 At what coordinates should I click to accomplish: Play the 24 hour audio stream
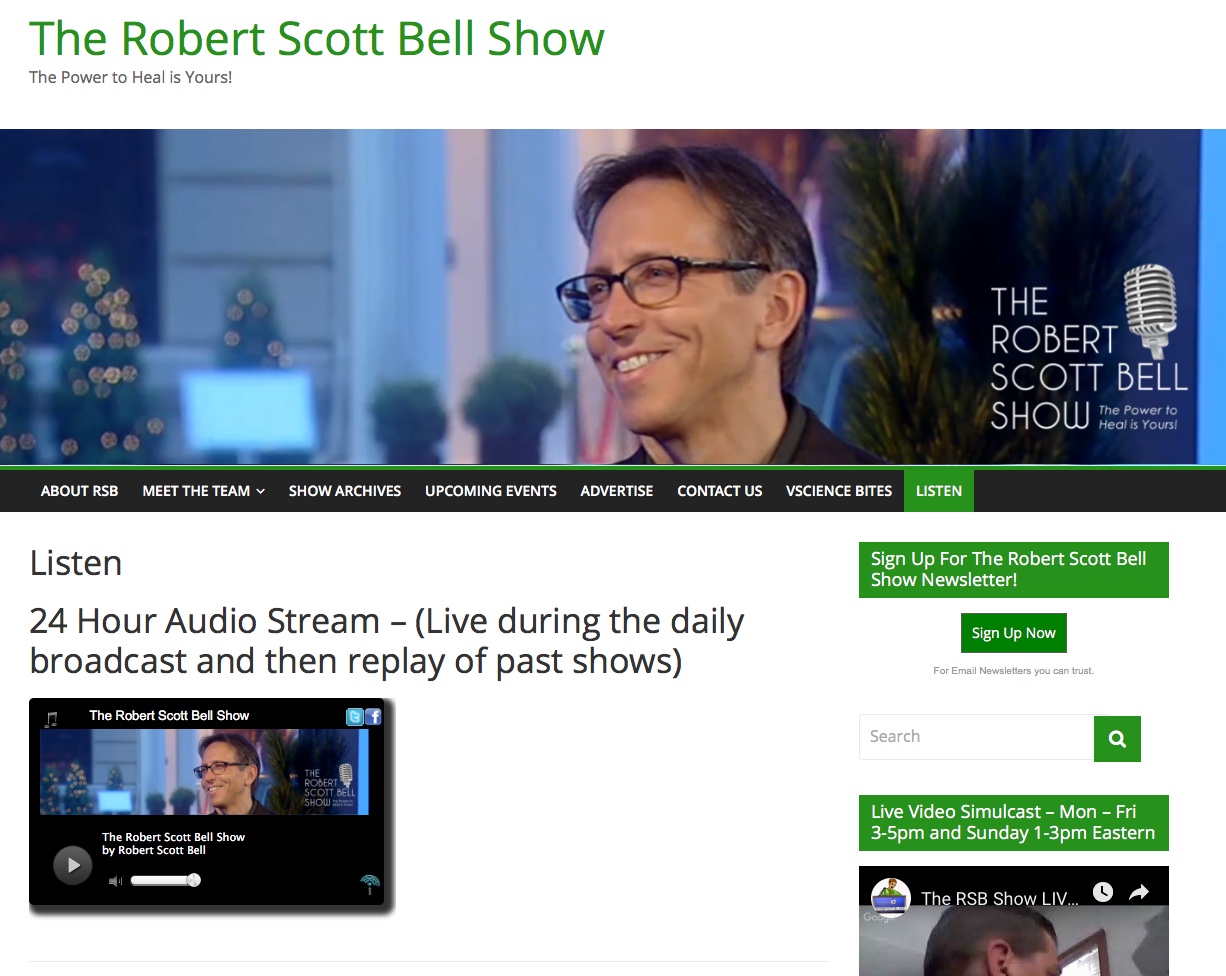coord(72,865)
